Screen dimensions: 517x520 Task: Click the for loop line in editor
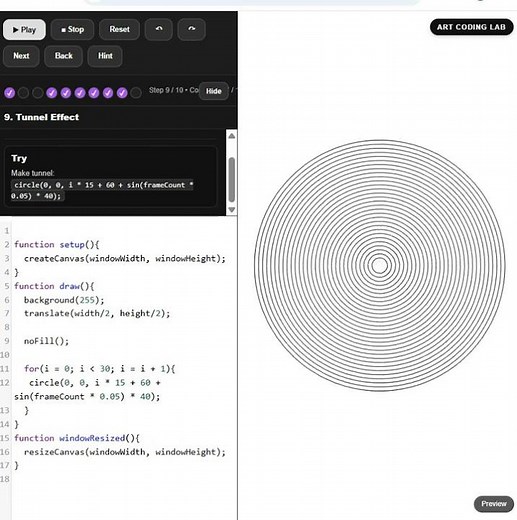[99, 369]
